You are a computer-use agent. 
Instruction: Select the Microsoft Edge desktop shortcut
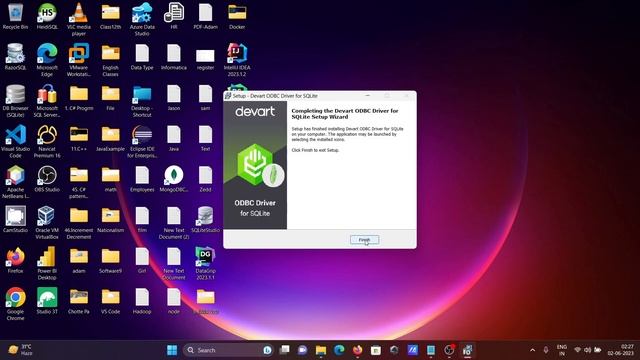pos(47,60)
